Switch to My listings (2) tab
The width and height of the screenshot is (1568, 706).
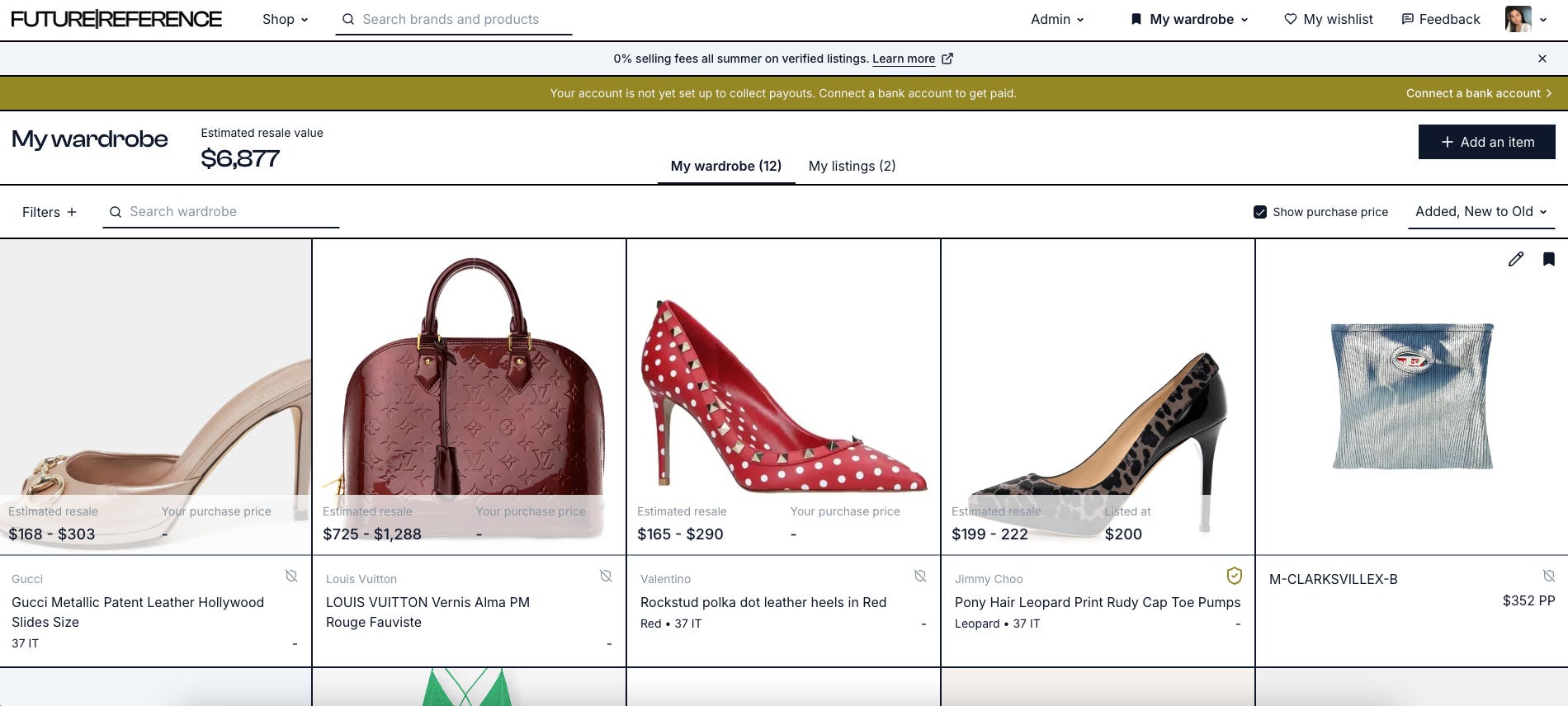click(852, 166)
